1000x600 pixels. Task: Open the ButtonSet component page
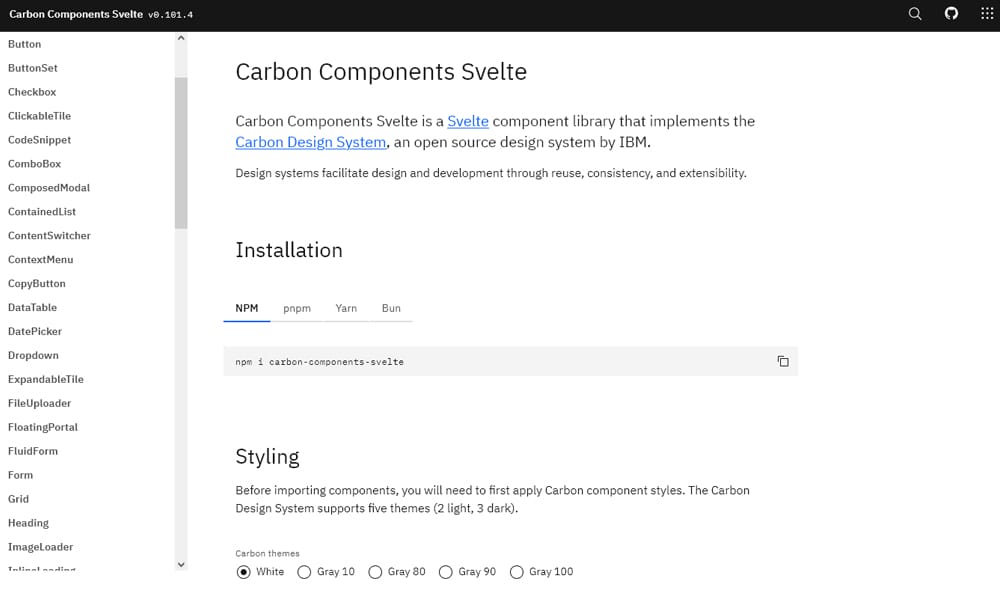pos(33,68)
